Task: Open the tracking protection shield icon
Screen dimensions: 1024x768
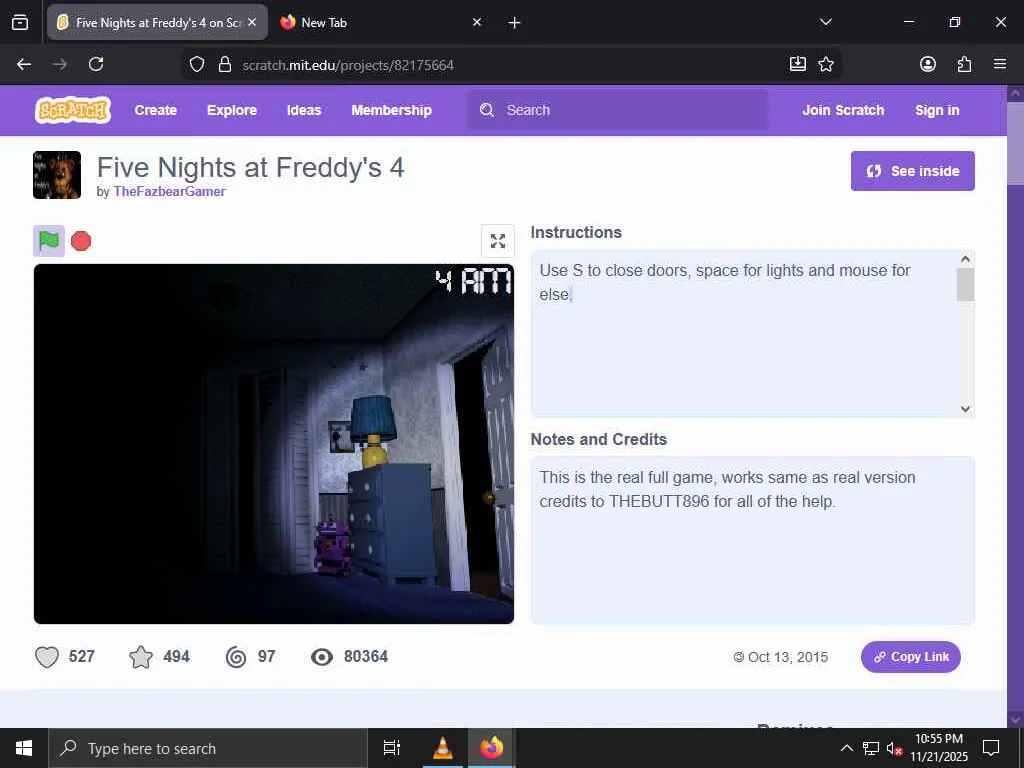Action: (197, 64)
